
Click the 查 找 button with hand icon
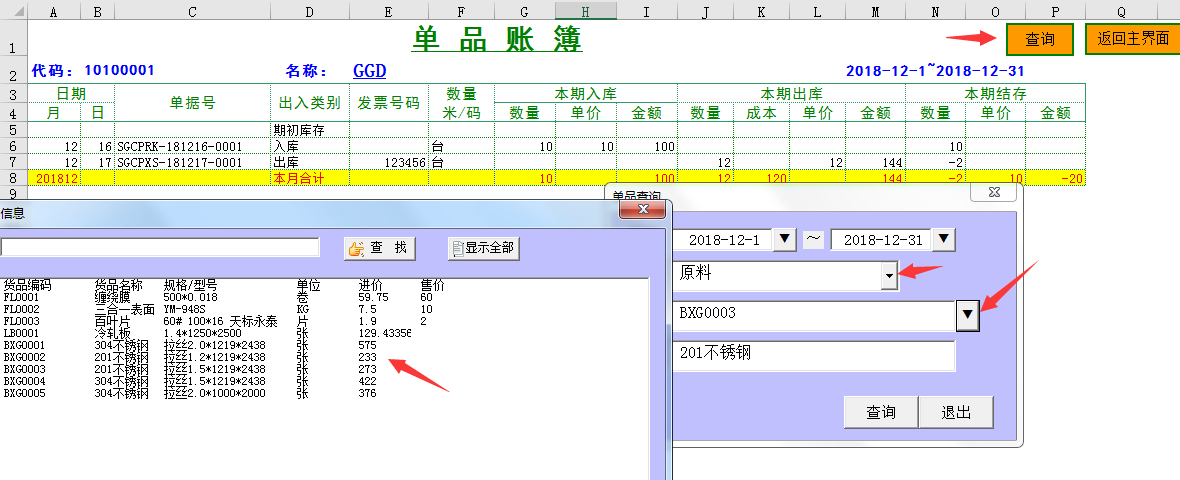[x=380, y=248]
